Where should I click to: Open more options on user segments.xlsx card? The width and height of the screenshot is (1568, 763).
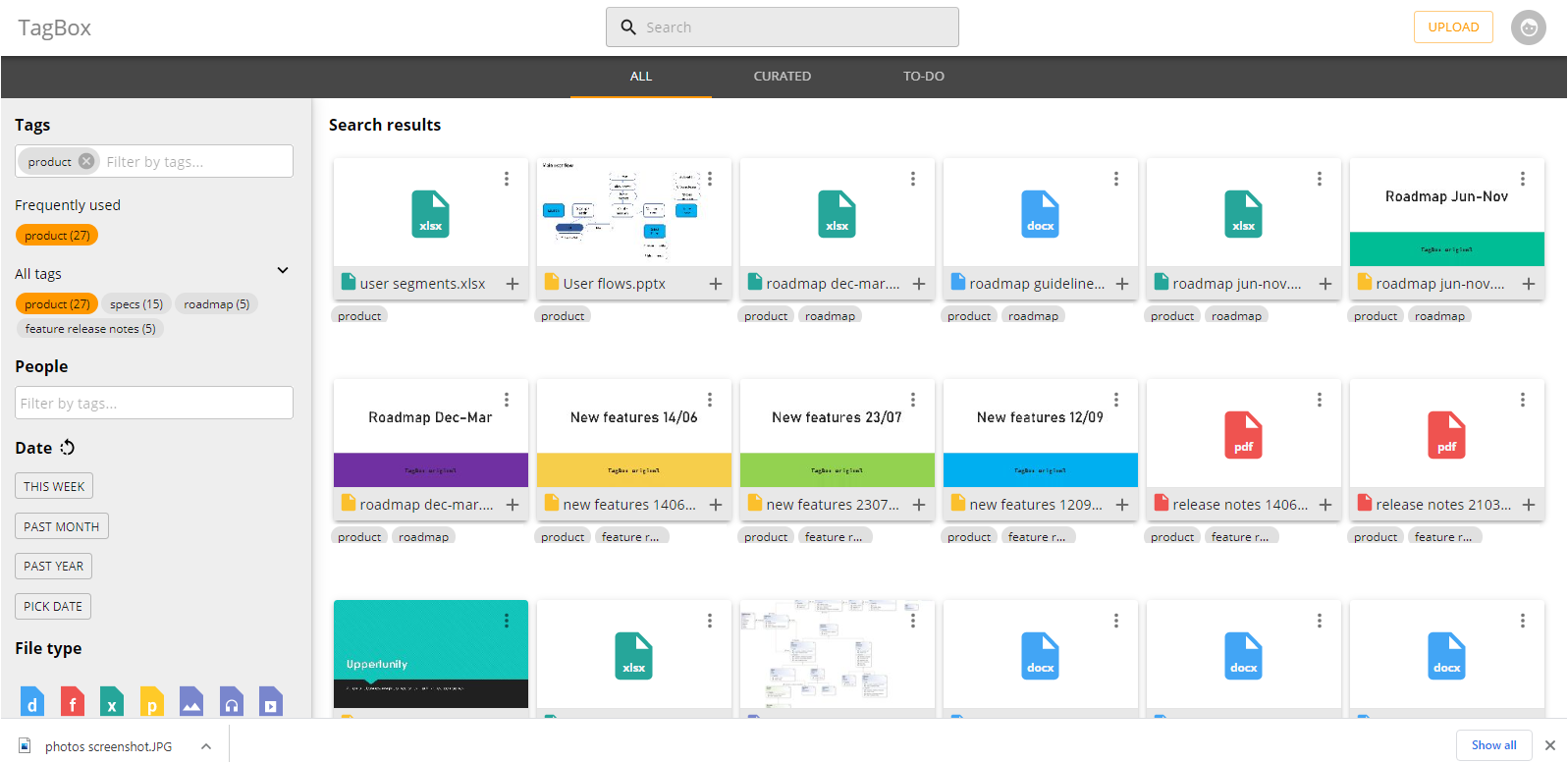click(507, 179)
